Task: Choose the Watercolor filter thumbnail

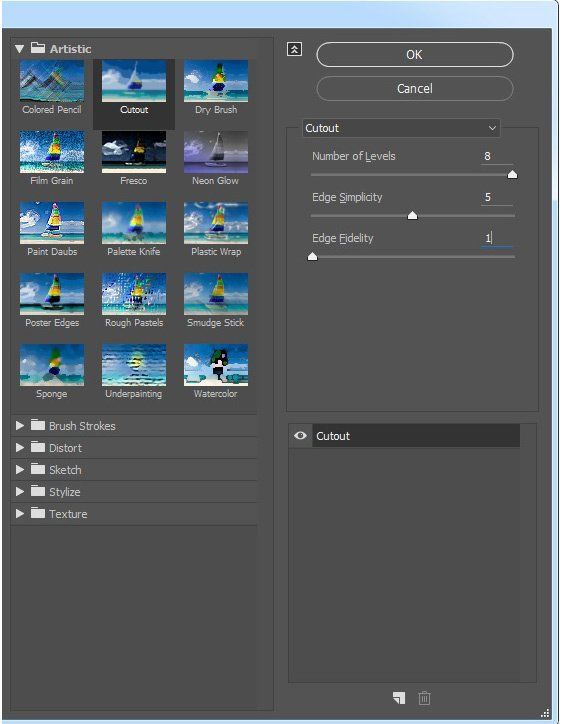Action: click(216, 365)
